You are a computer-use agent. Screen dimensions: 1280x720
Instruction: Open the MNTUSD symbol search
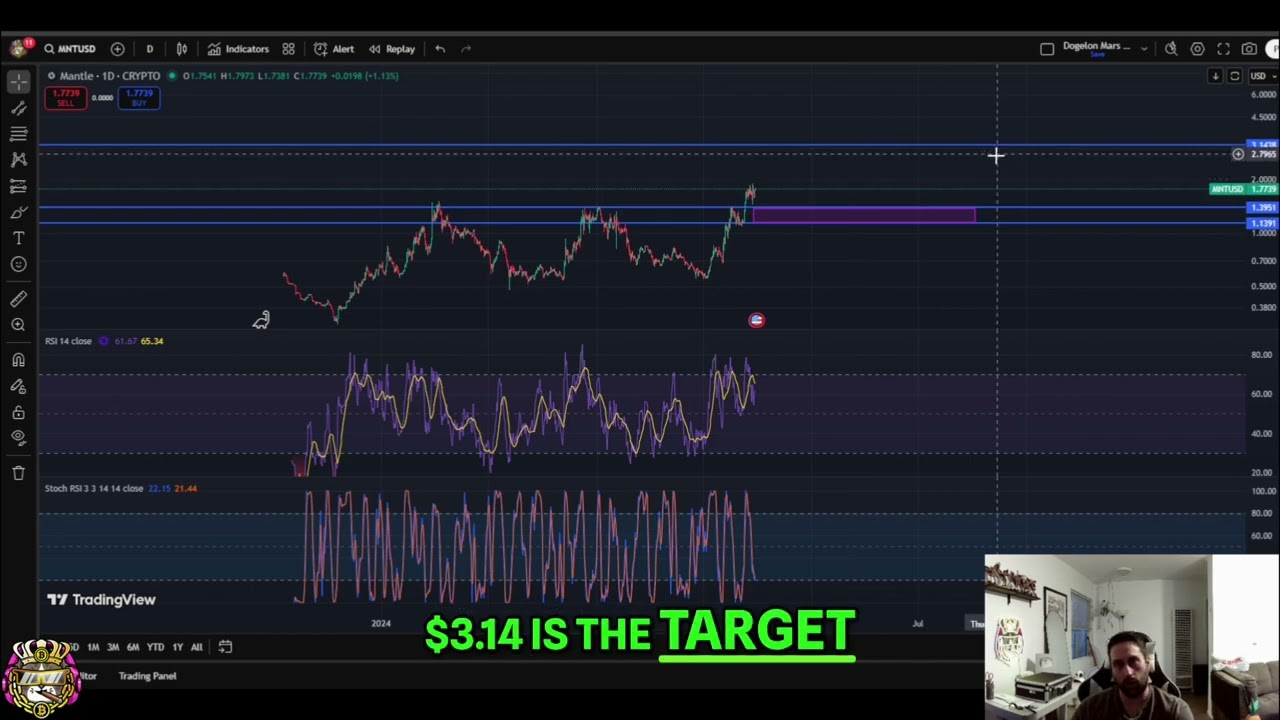click(69, 48)
